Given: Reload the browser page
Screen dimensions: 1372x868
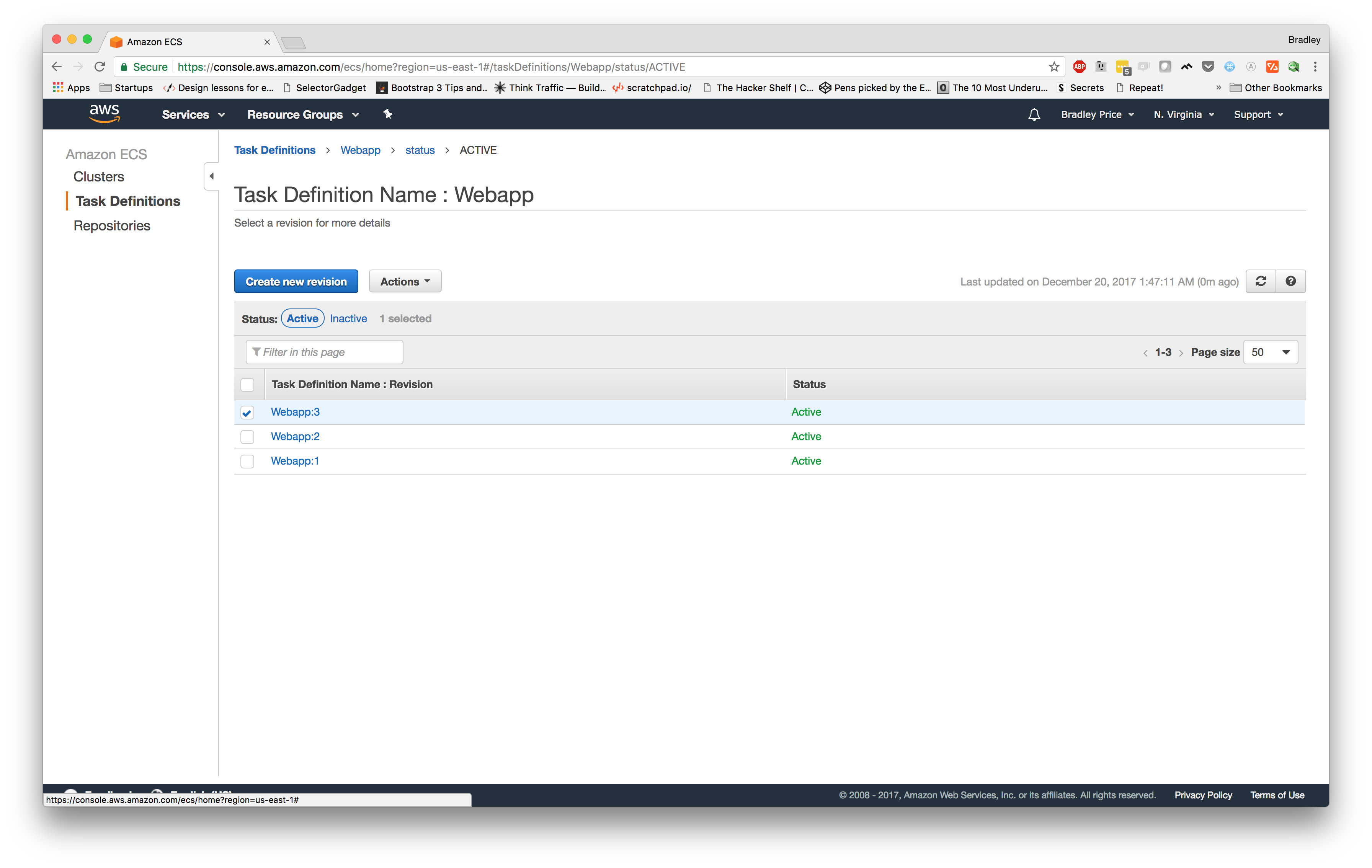Looking at the screenshot, I should tap(100, 67).
